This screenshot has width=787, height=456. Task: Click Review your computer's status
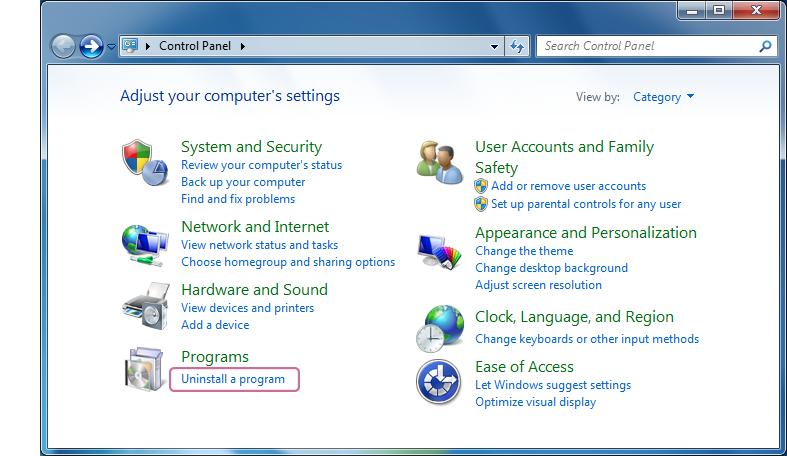(261, 165)
